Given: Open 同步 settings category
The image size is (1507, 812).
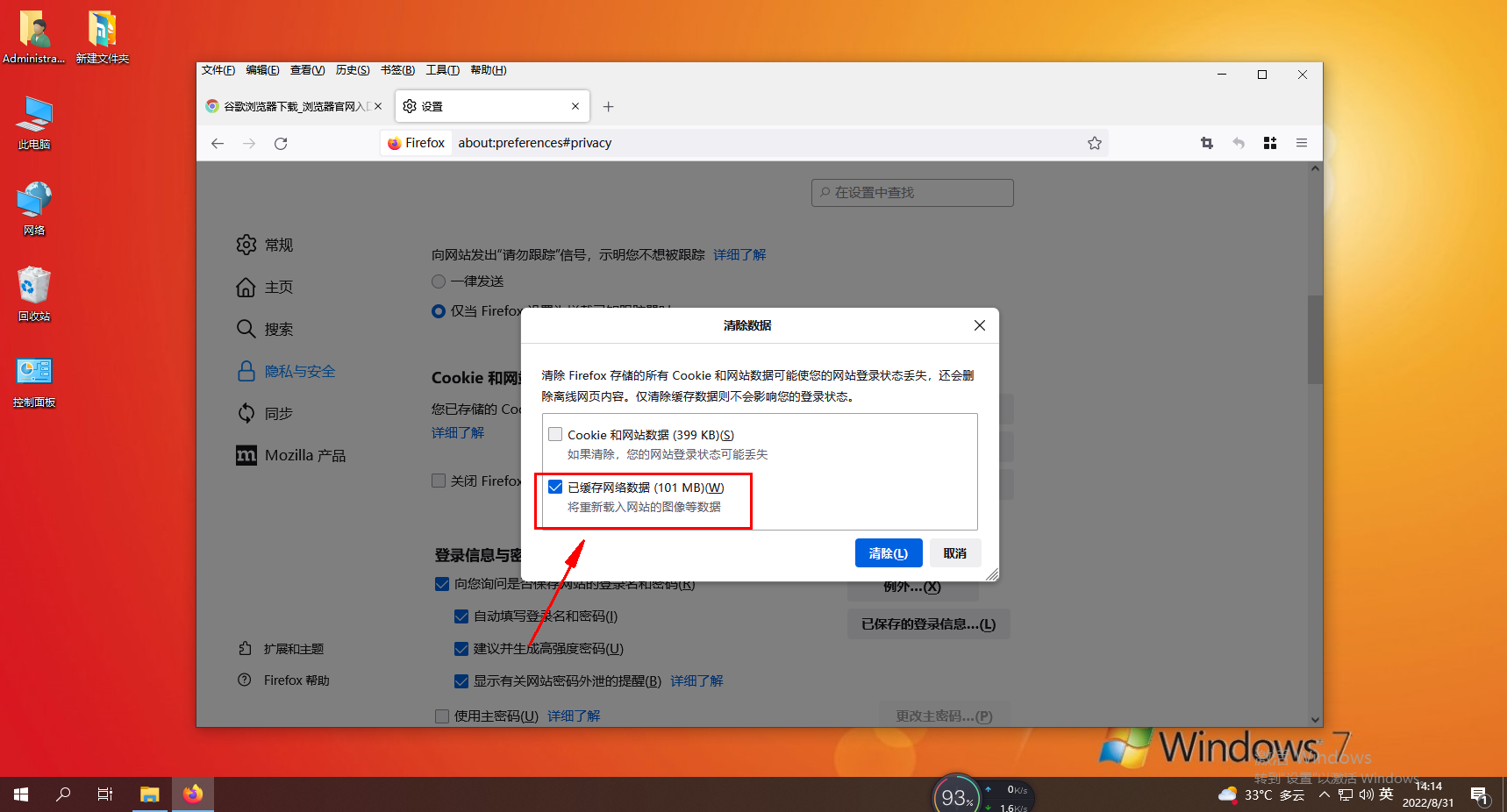Looking at the screenshot, I should pos(265,413).
